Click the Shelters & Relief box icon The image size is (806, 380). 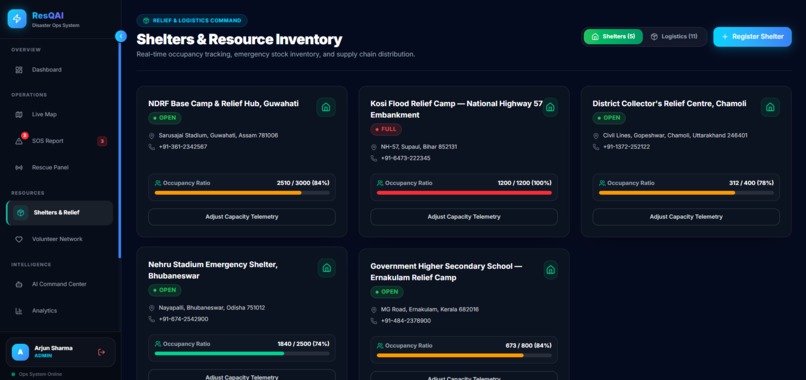coord(20,212)
